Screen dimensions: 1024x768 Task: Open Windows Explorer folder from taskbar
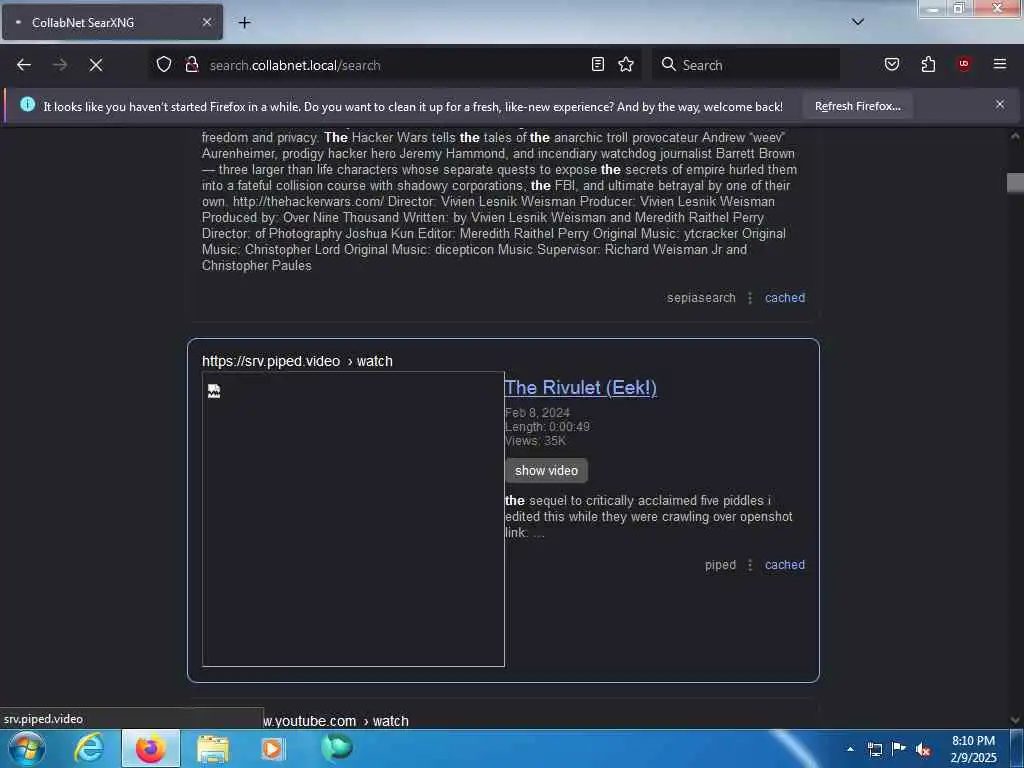tap(213, 748)
